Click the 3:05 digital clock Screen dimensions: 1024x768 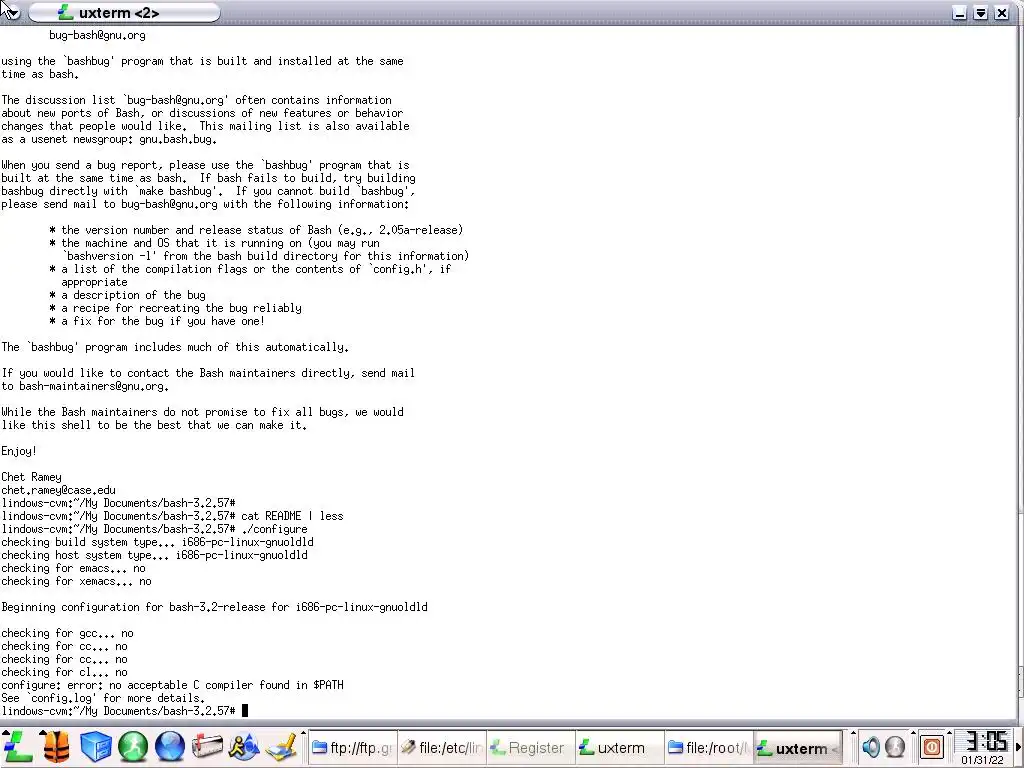[x=985, y=742]
